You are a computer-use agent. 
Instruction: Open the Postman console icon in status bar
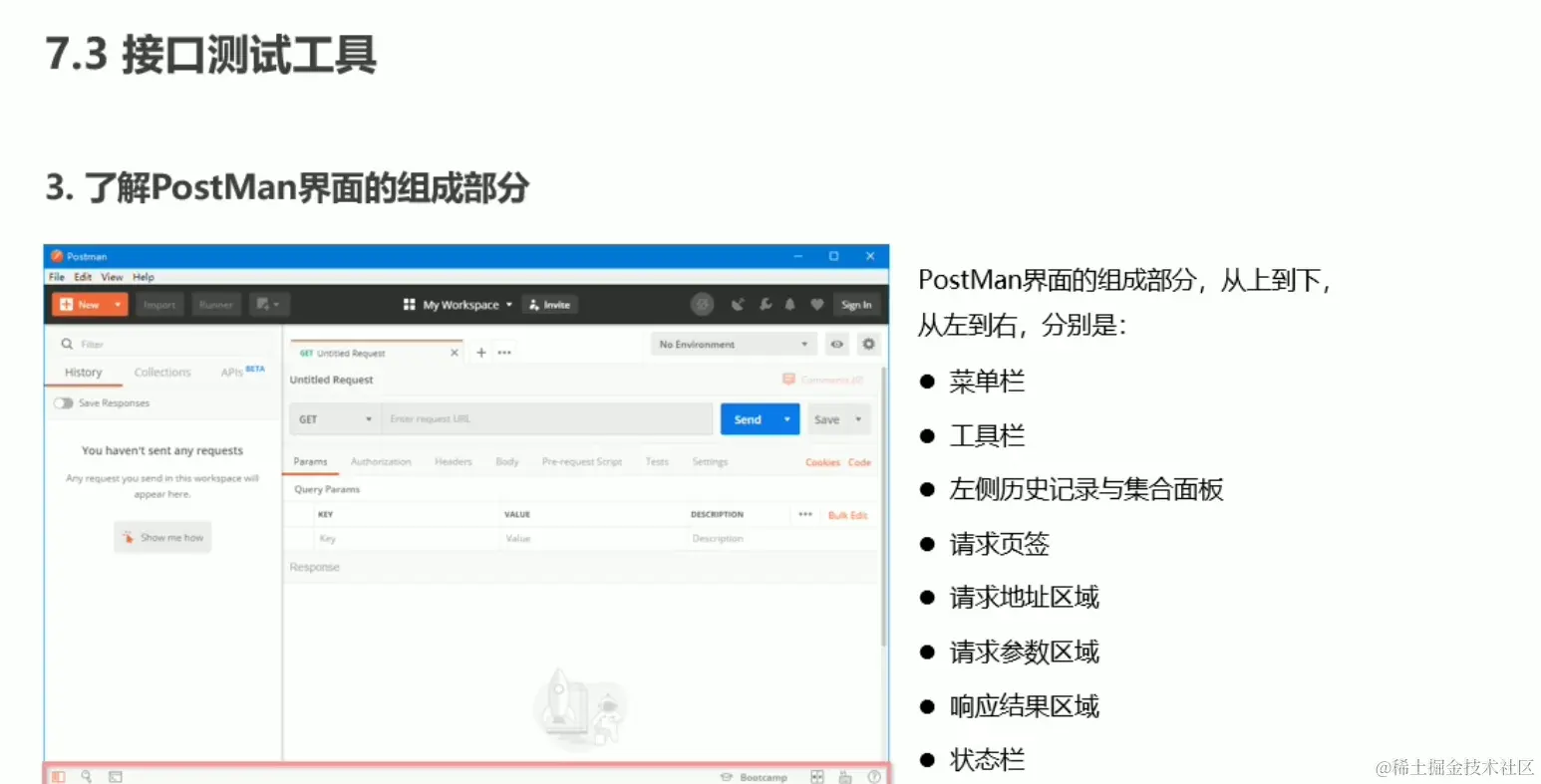pos(116,777)
